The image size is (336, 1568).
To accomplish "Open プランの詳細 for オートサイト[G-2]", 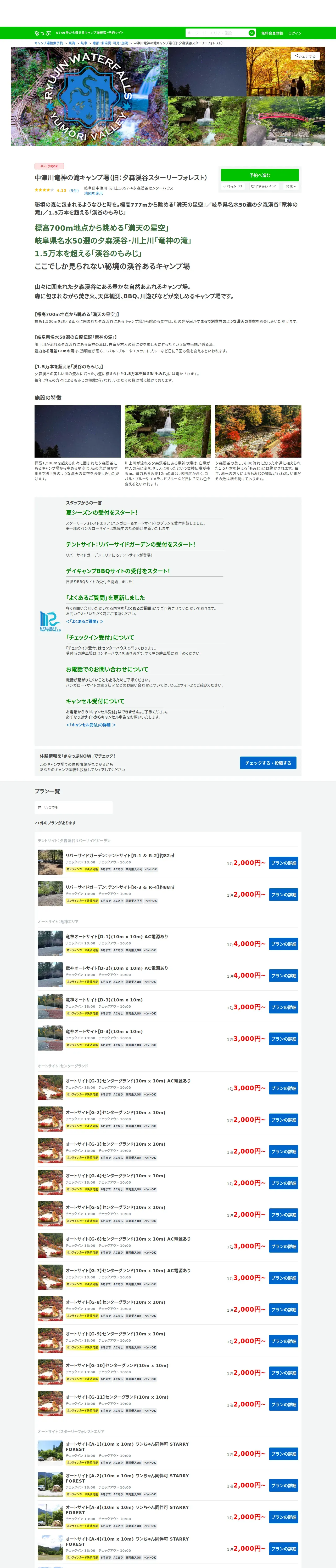I will pyautogui.click(x=284, y=1120).
